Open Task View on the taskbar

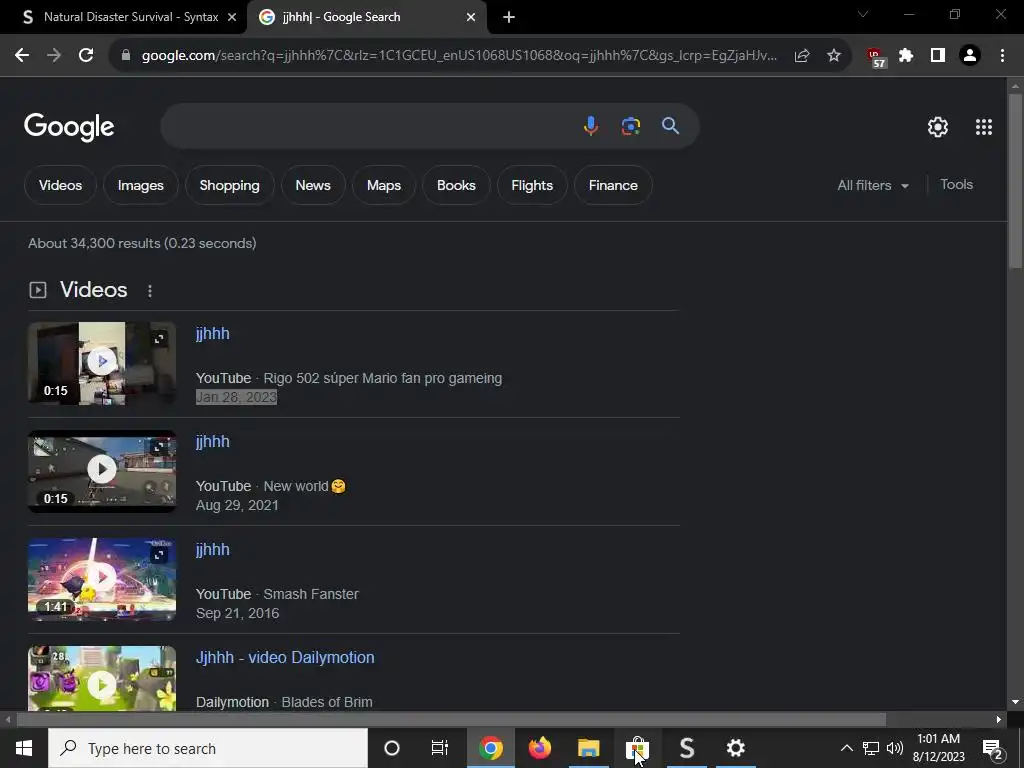440,748
